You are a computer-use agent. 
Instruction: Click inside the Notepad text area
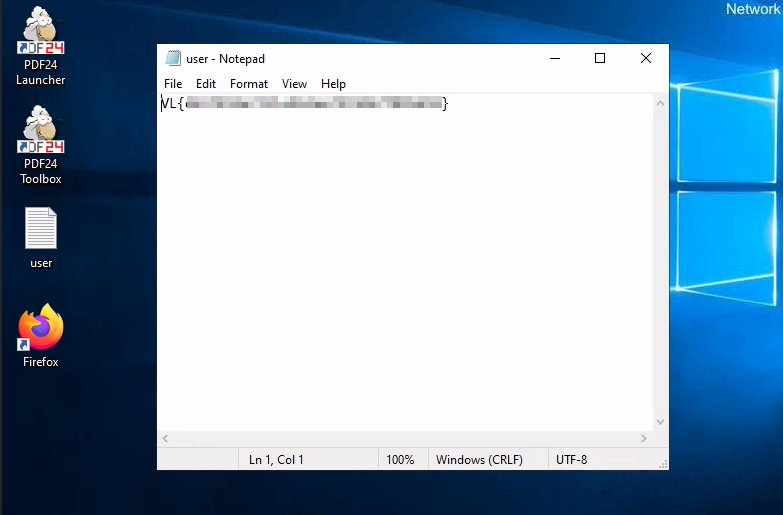point(400,260)
